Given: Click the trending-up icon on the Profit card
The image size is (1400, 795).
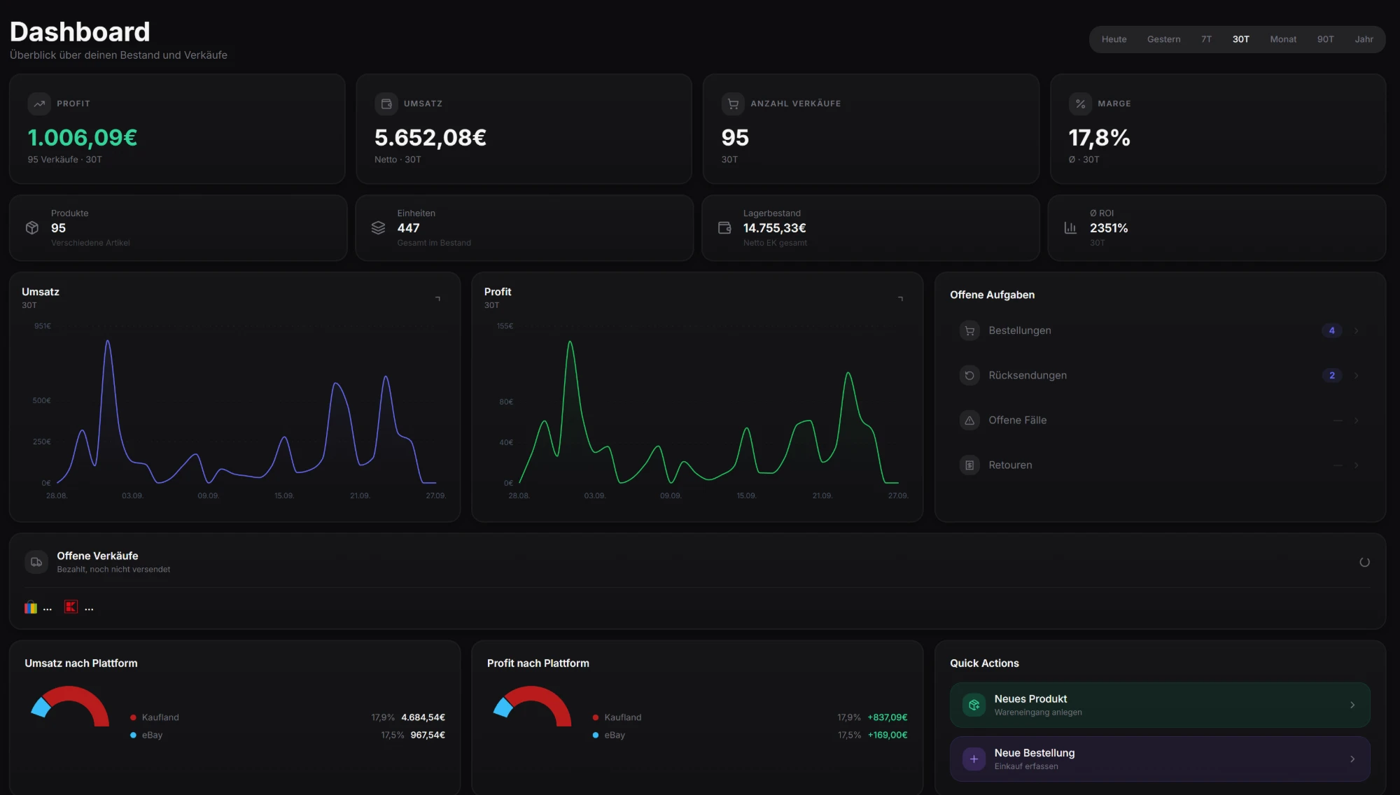Looking at the screenshot, I should tap(39, 103).
